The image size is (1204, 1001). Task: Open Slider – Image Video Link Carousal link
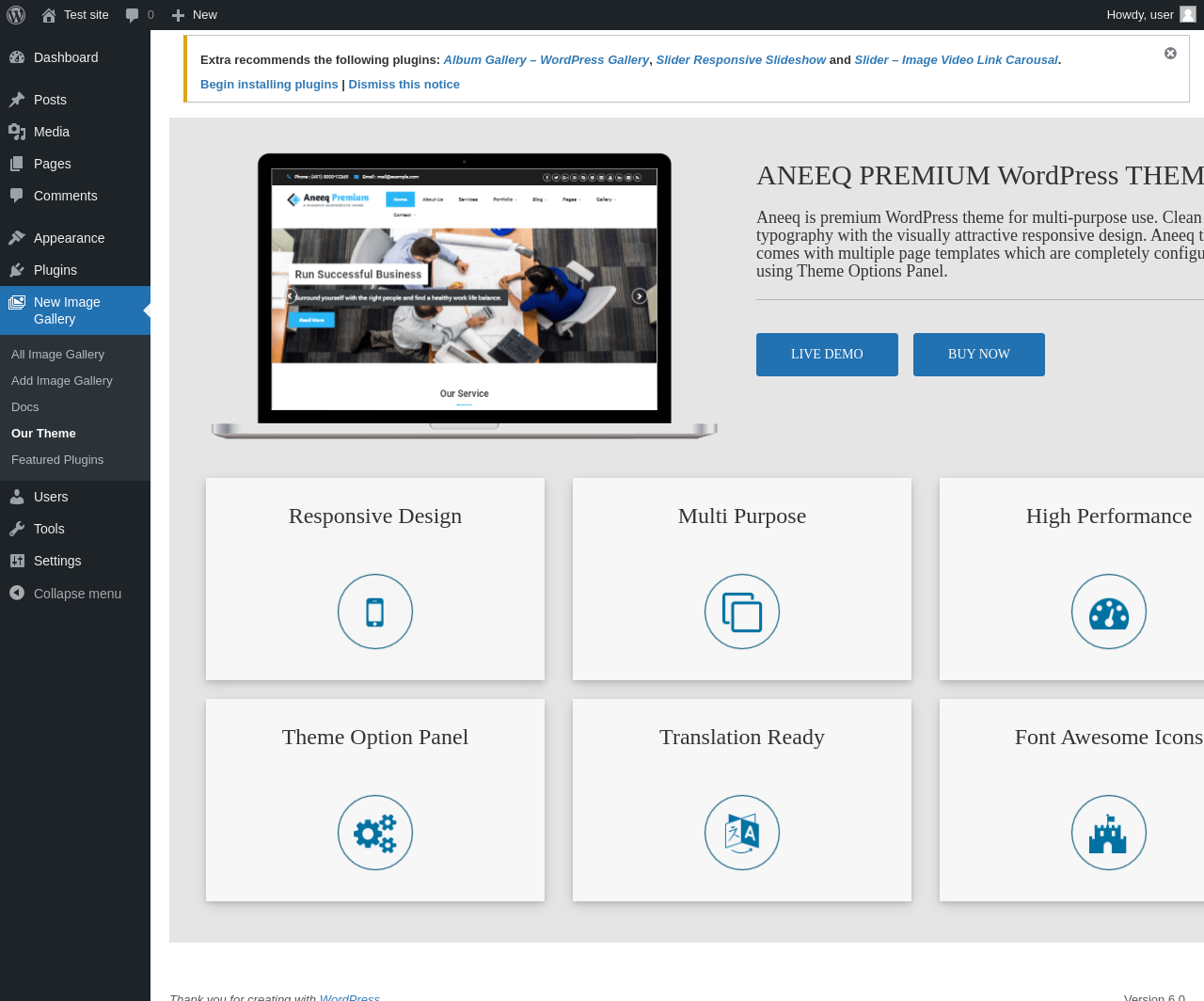click(956, 60)
